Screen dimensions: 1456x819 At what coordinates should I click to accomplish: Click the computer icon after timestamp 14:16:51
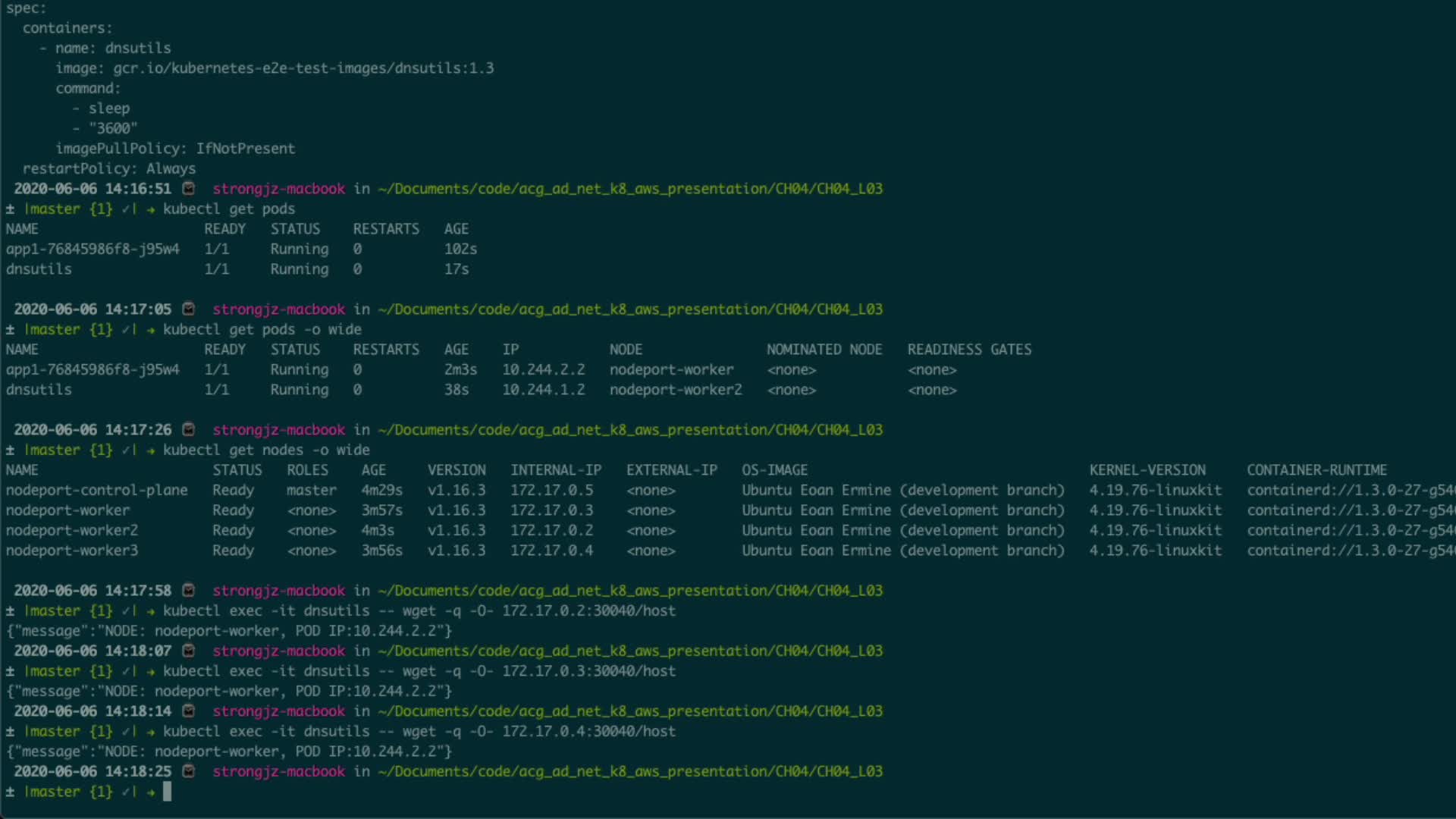(x=189, y=188)
